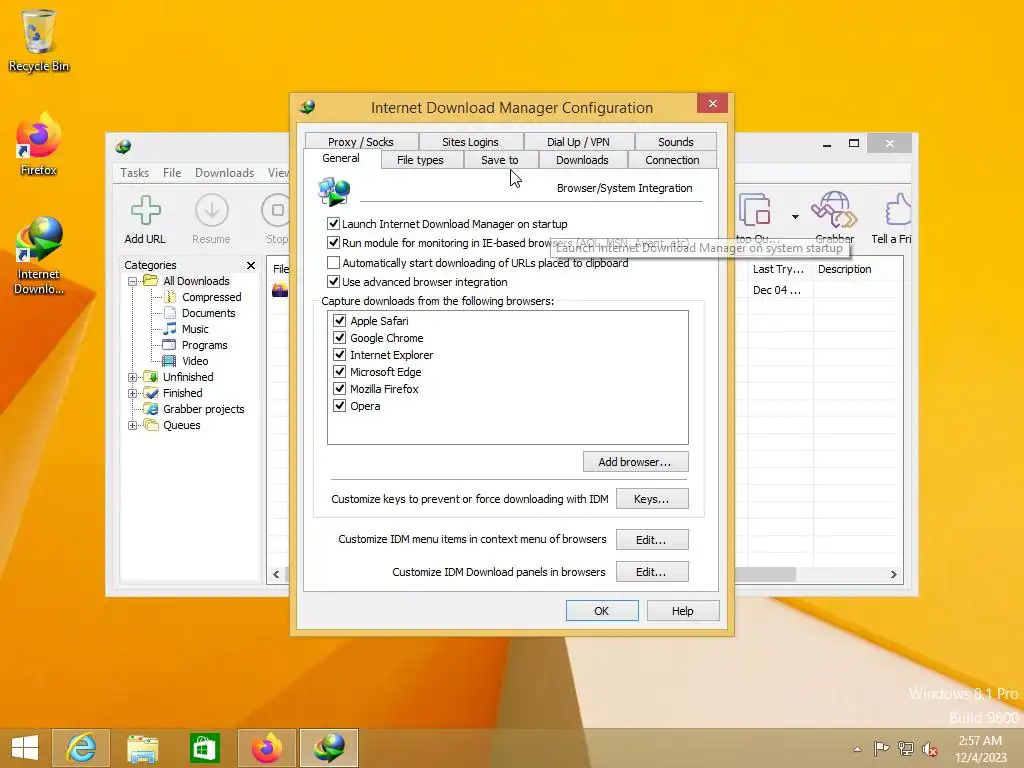Click the Action Center flag tray icon

(x=881, y=749)
